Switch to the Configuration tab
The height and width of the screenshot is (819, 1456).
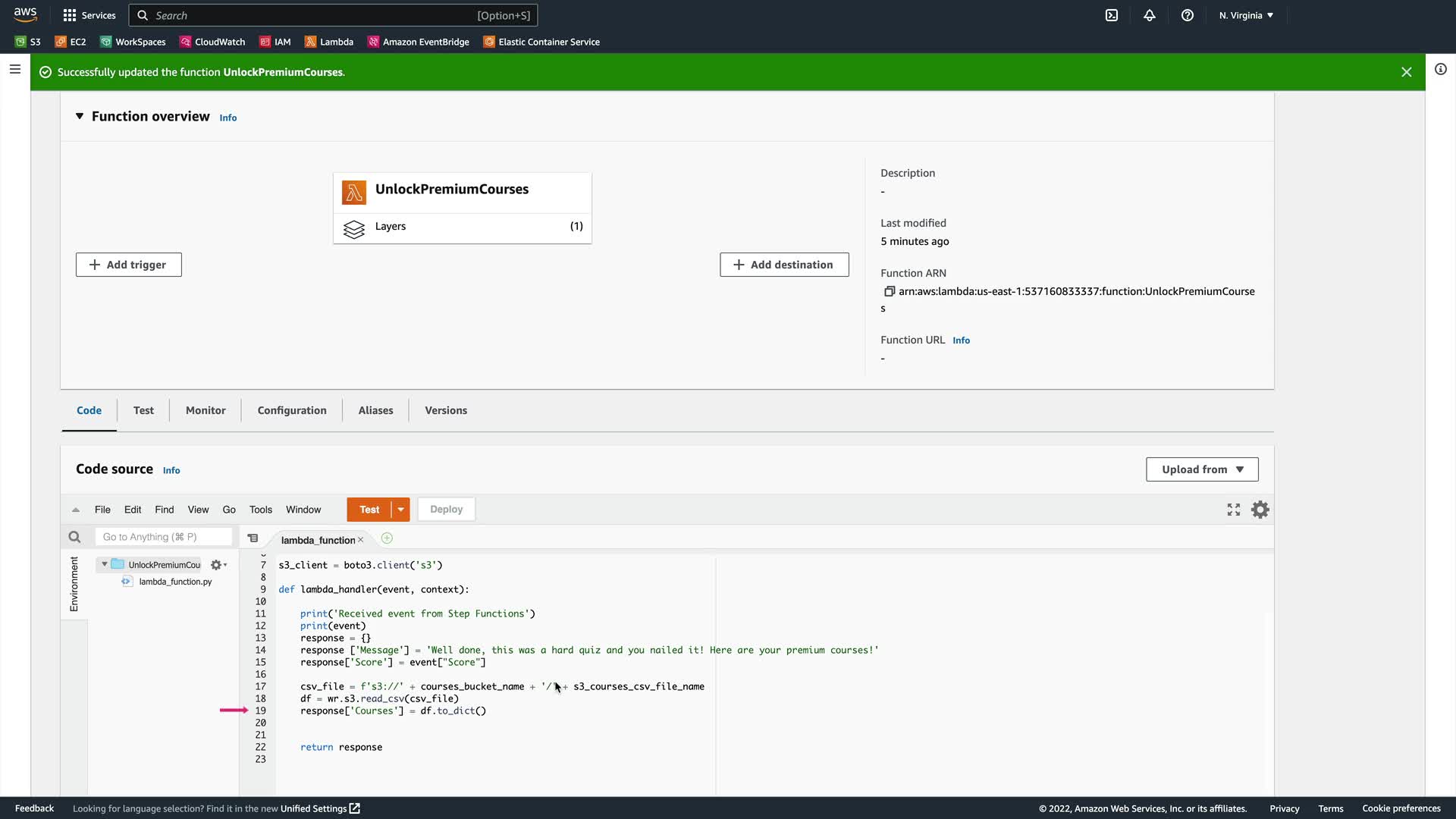[292, 410]
